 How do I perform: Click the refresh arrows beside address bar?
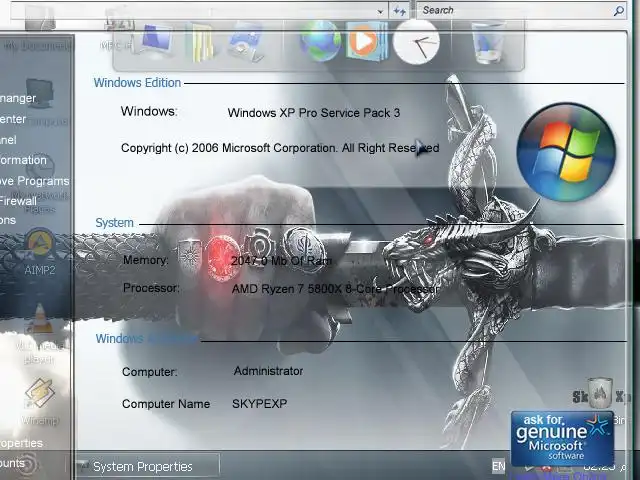(x=399, y=11)
